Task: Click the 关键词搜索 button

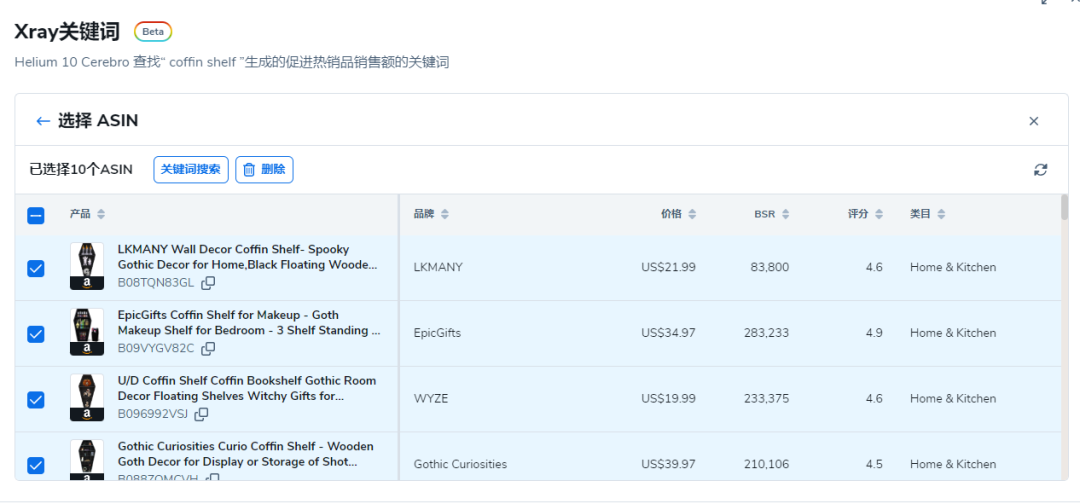Action: coord(191,170)
